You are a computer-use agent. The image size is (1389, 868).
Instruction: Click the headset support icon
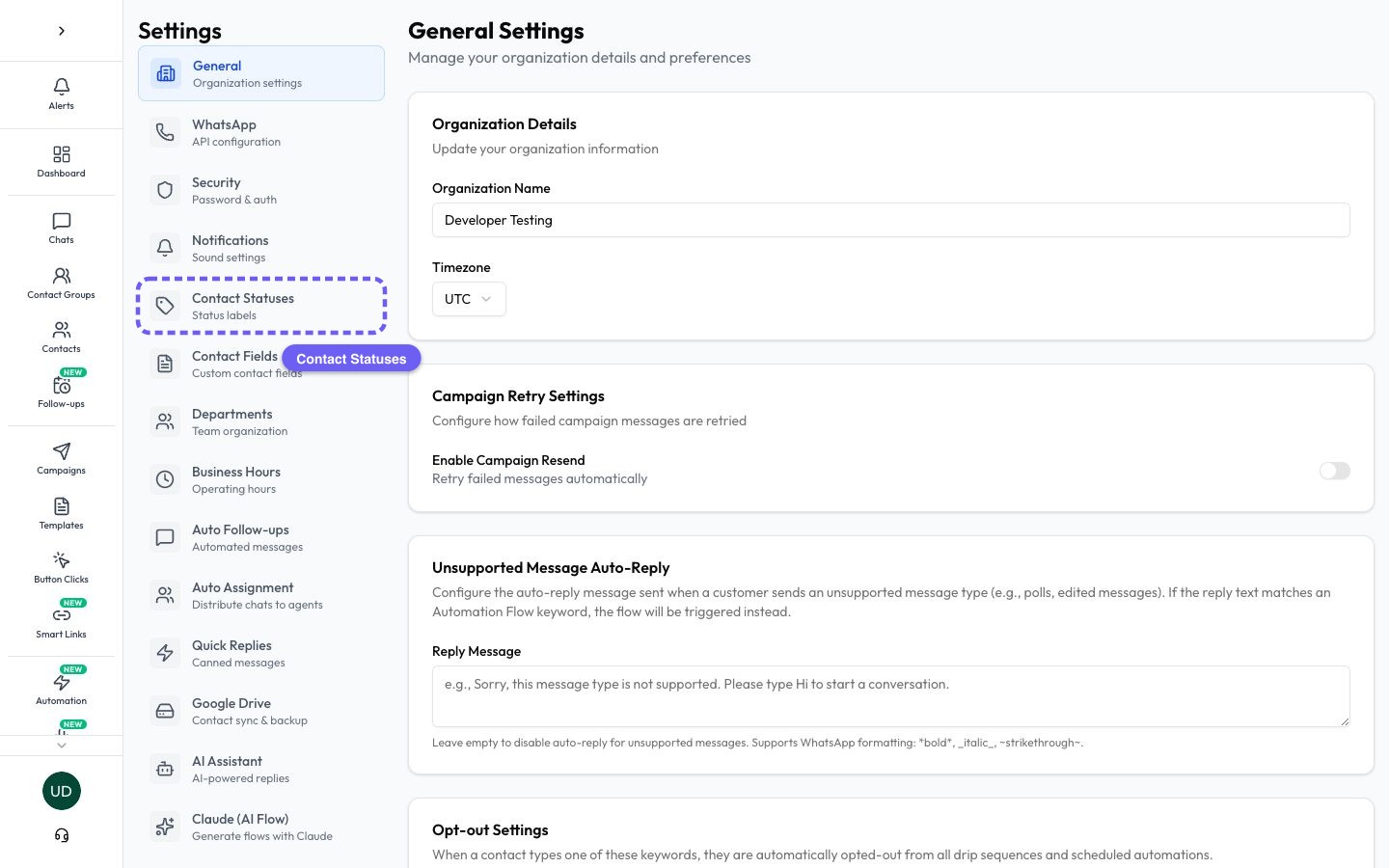pyautogui.click(x=62, y=835)
